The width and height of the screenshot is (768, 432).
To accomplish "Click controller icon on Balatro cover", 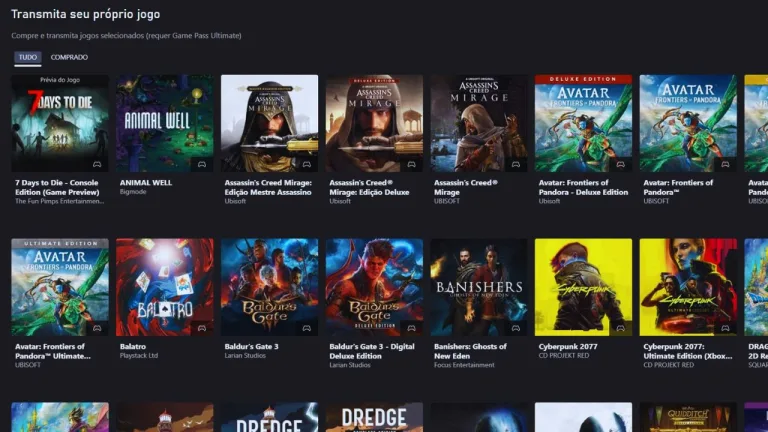I will [202, 328].
